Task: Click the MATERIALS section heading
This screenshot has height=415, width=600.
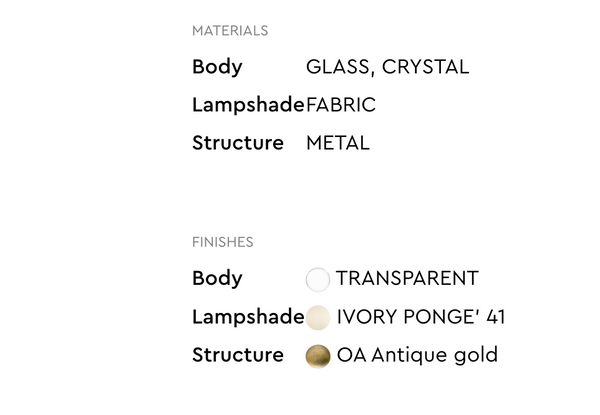Action: click(x=230, y=31)
